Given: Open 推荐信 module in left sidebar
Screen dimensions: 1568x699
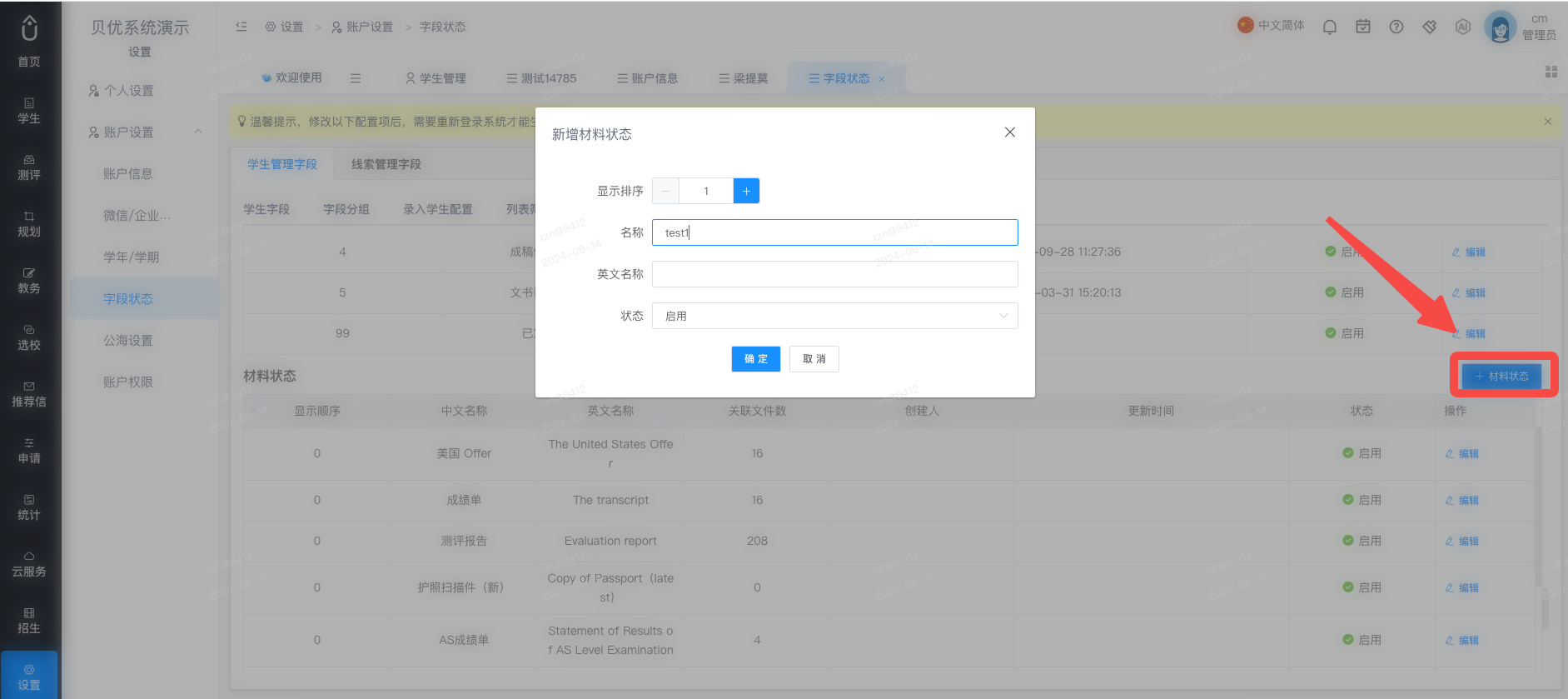Looking at the screenshot, I should (29, 394).
